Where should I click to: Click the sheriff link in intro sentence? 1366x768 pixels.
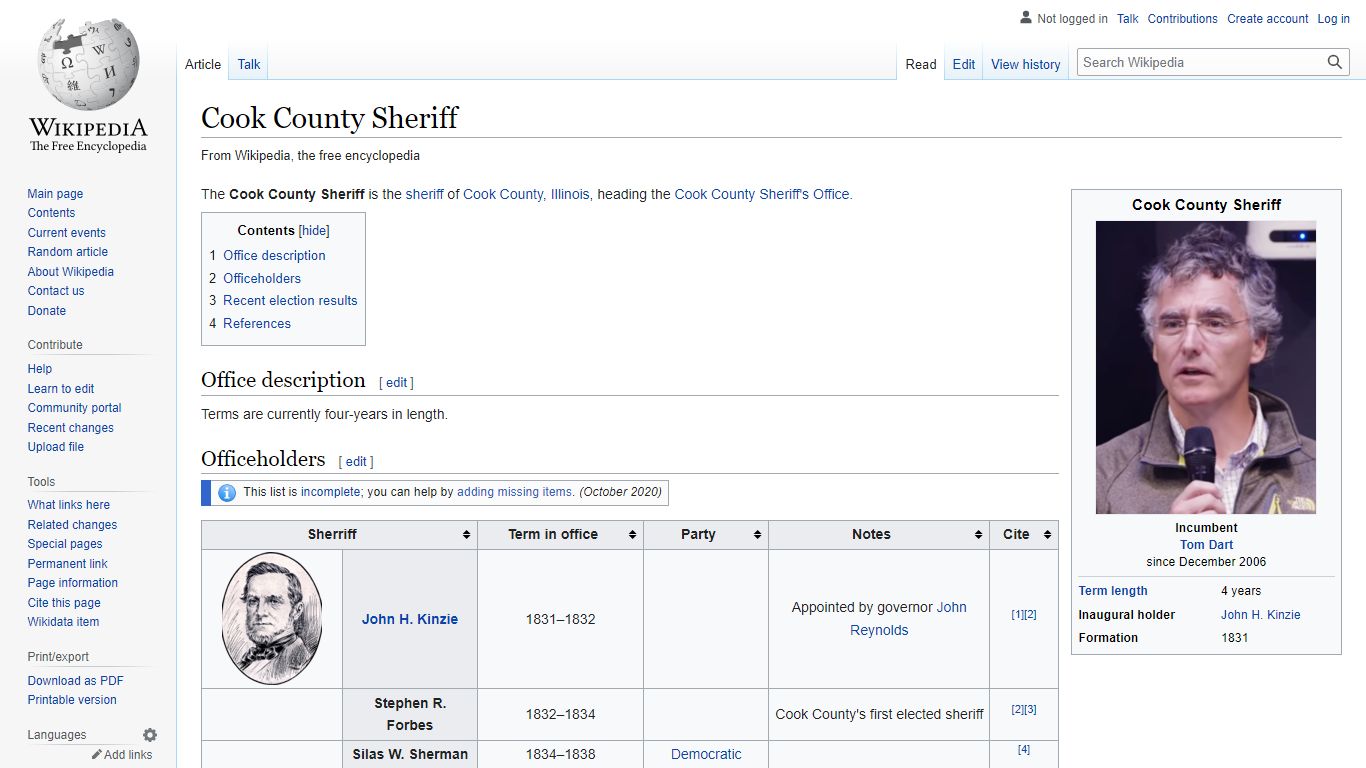click(x=425, y=194)
